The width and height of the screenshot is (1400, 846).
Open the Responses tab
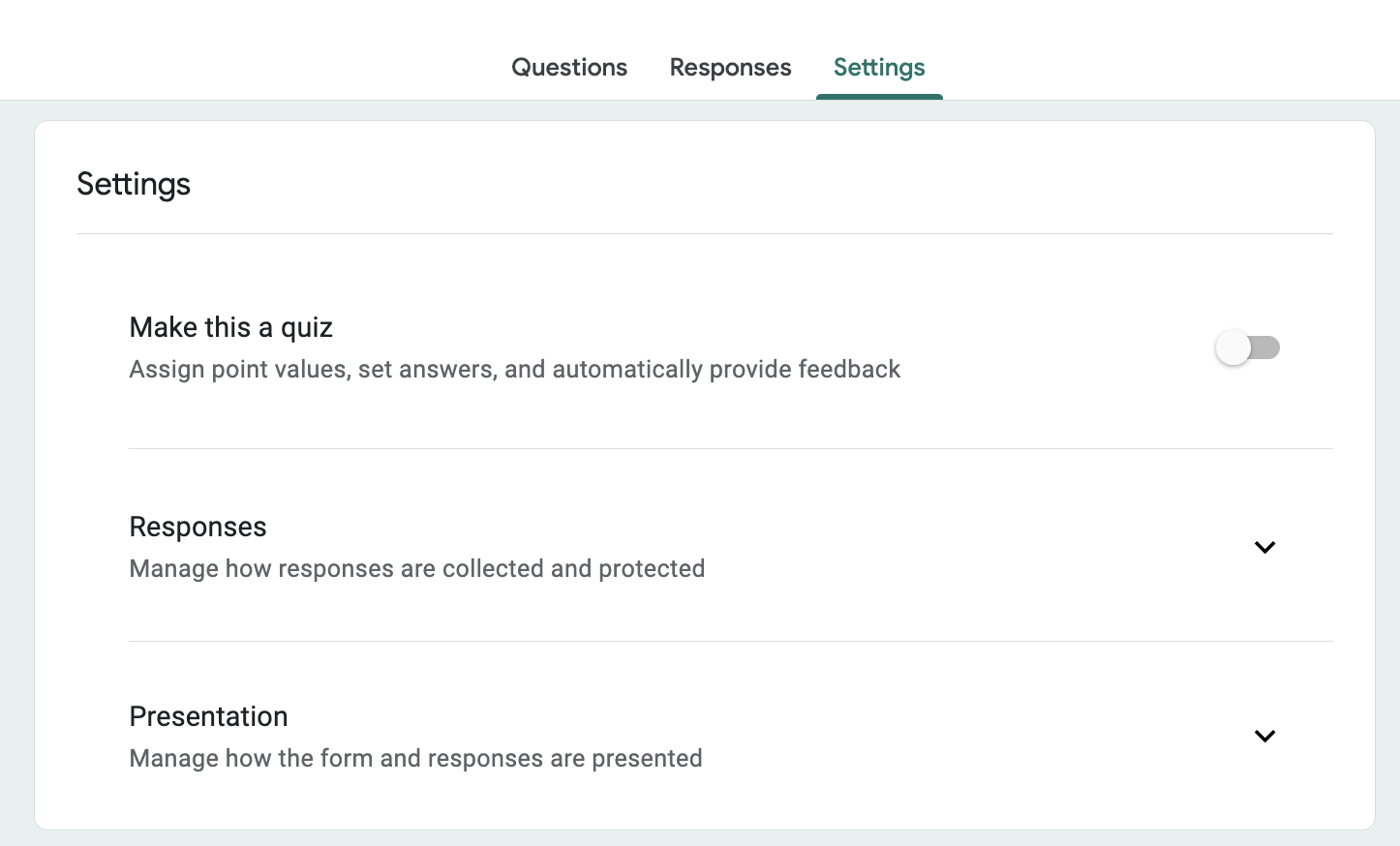click(730, 67)
